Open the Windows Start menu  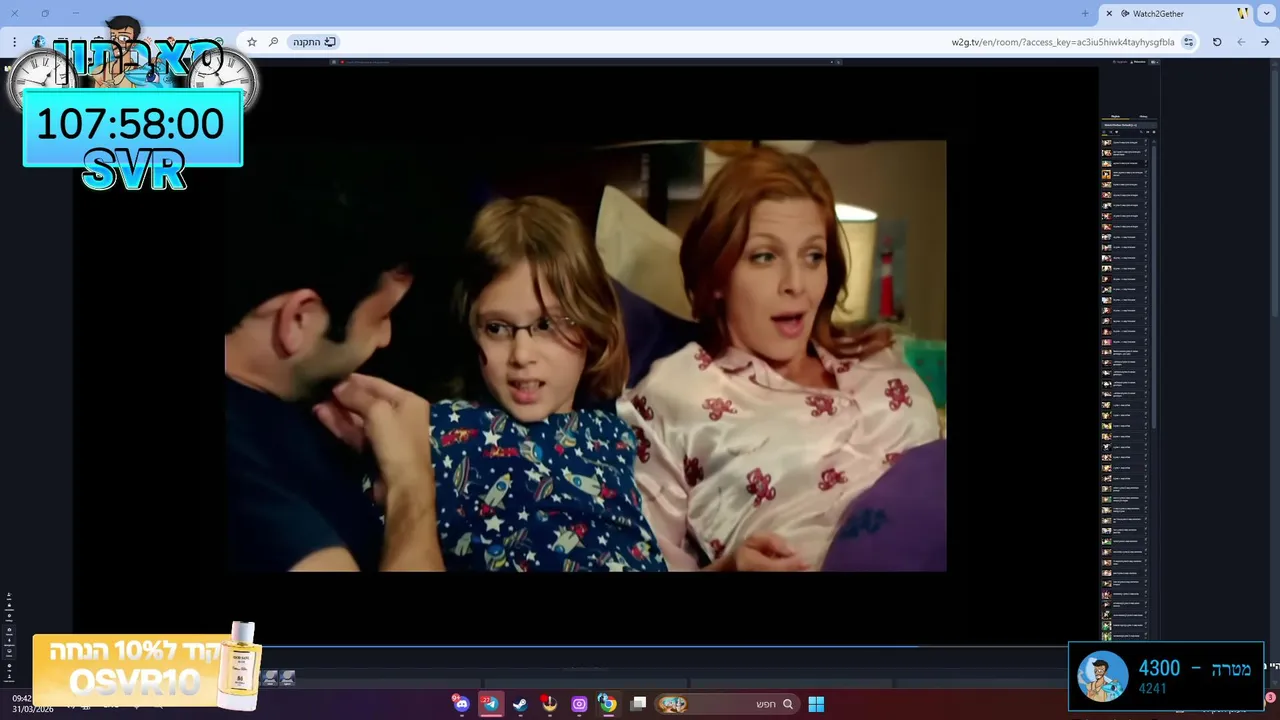click(x=816, y=704)
